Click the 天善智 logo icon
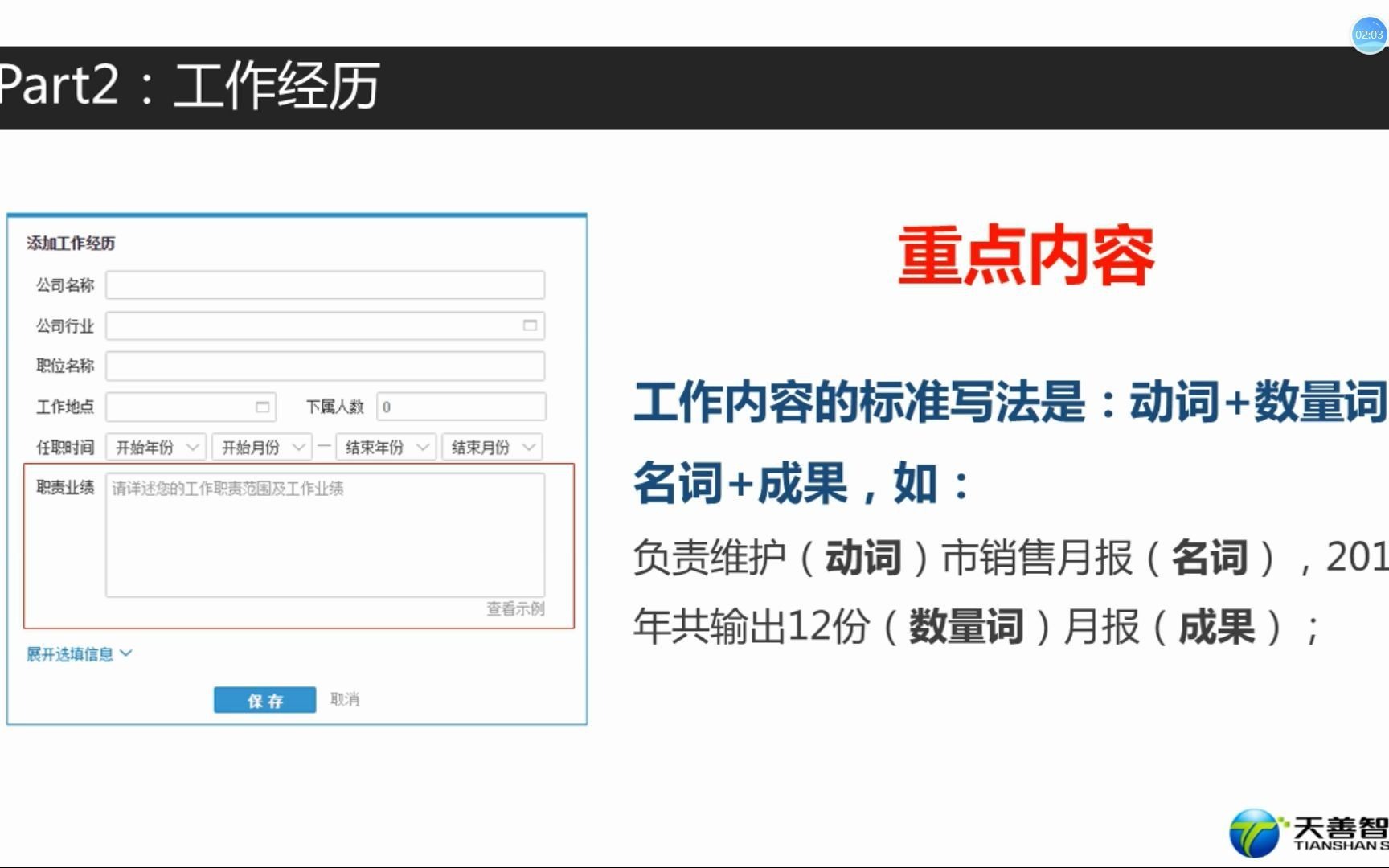 (x=1254, y=833)
